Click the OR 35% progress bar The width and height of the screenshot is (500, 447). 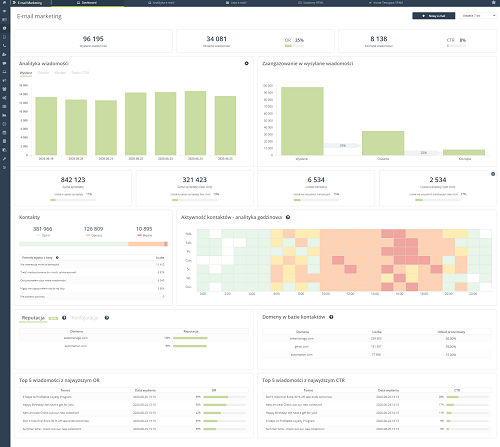coord(294,46)
